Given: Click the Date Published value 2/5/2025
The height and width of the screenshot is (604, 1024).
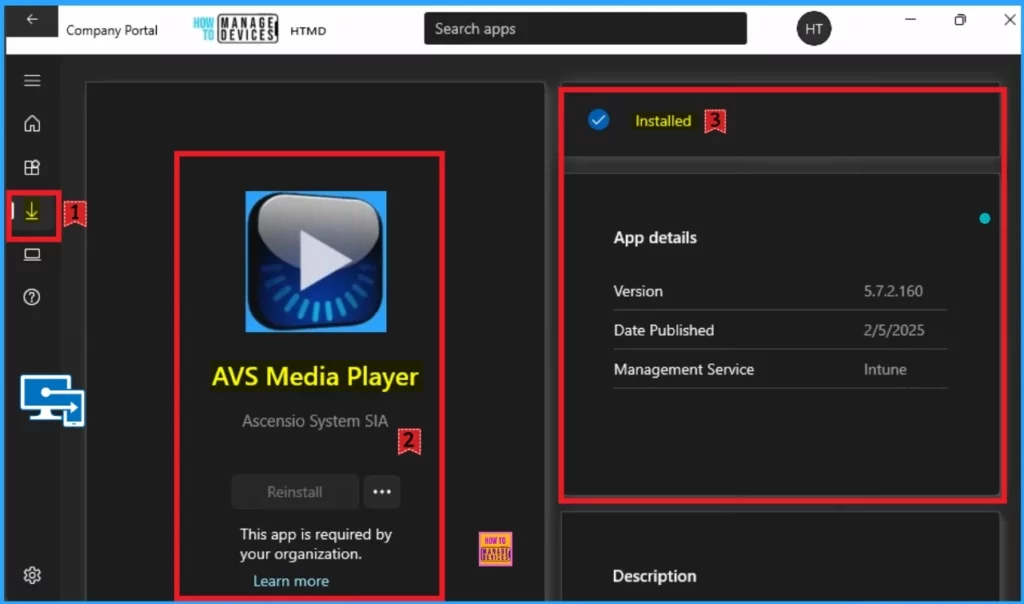Looking at the screenshot, I should click(x=893, y=330).
